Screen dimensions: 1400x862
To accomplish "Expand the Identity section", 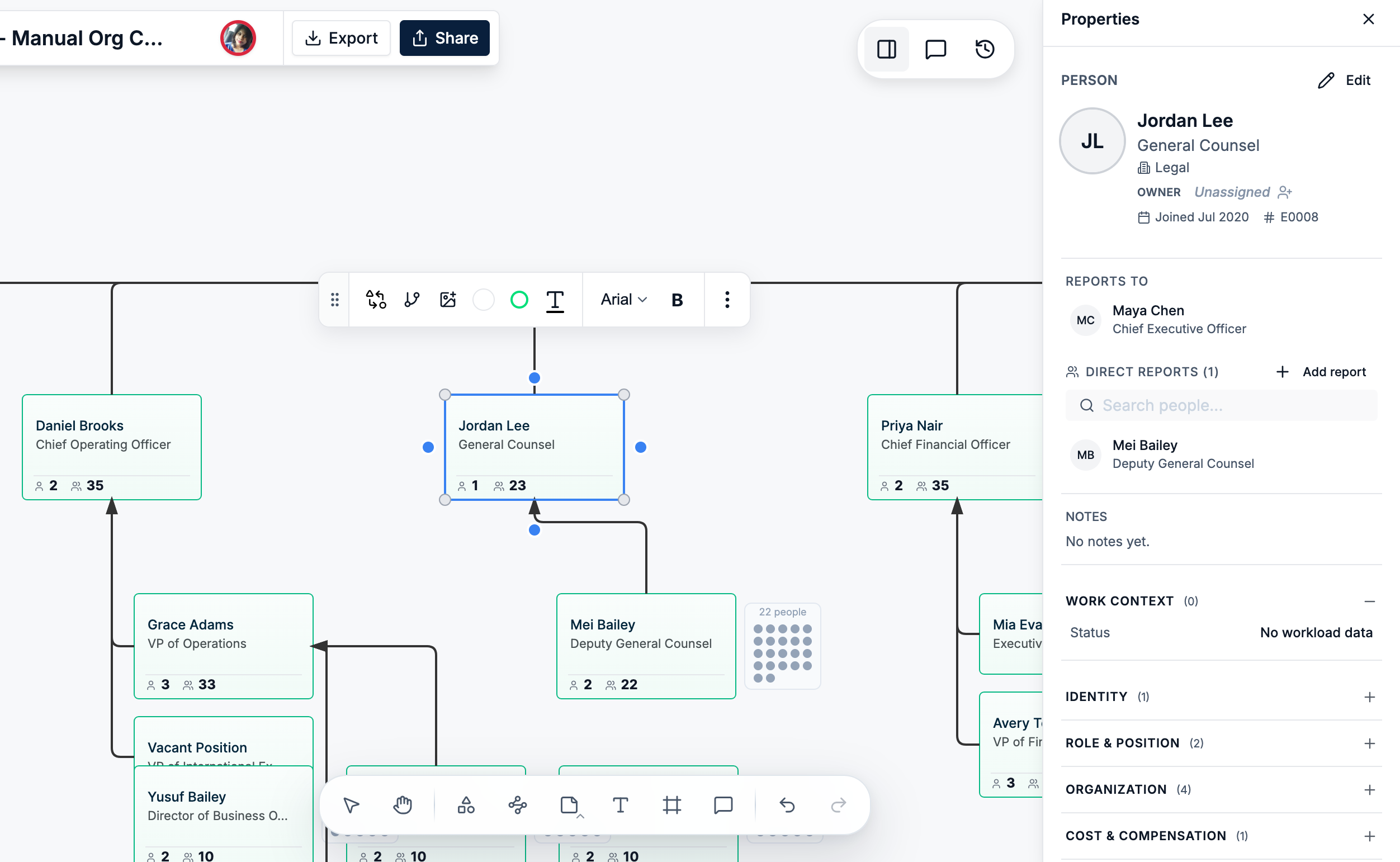I will [1369, 697].
